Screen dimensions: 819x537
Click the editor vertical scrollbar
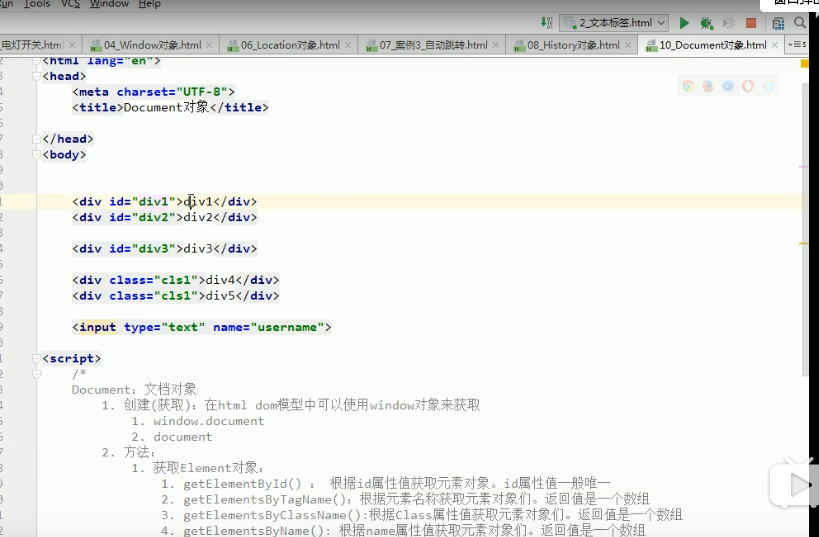click(805, 230)
